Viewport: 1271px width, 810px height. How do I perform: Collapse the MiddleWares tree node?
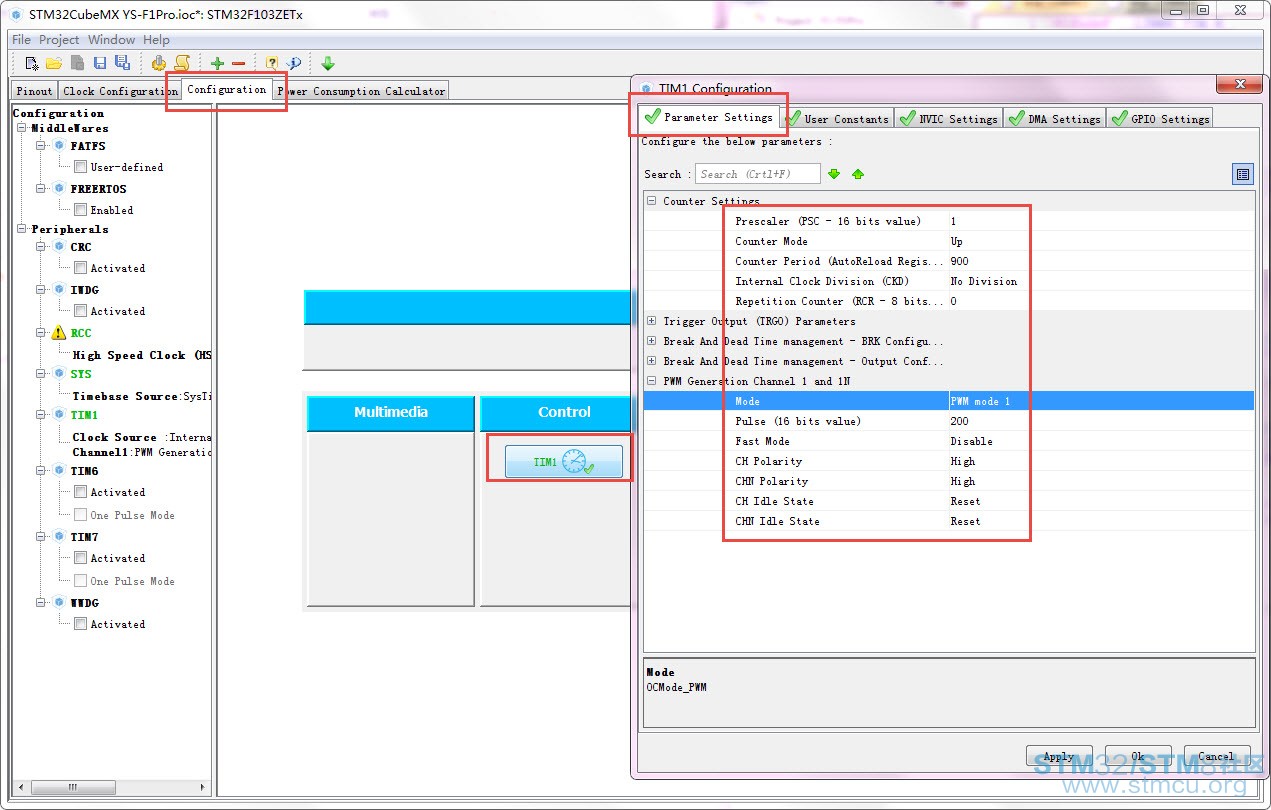click(x=22, y=129)
